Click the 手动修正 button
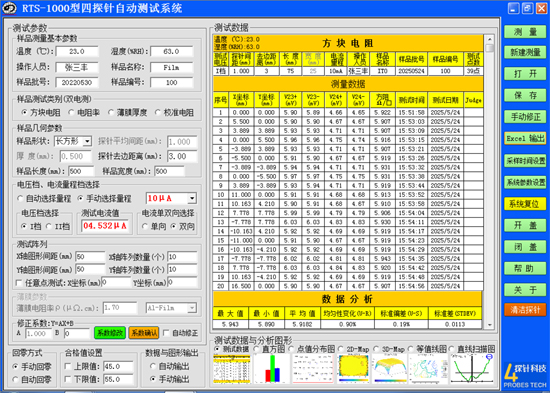The width and height of the screenshot is (550, 393). pyautogui.click(x=525, y=116)
